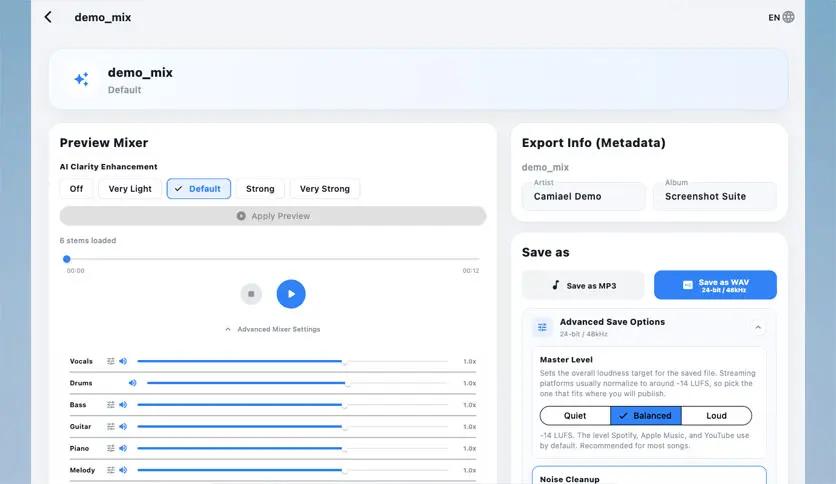The width and height of the screenshot is (836, 484).
Task: Open Piano stem settings sliders icon
Action: click(110, 449)
